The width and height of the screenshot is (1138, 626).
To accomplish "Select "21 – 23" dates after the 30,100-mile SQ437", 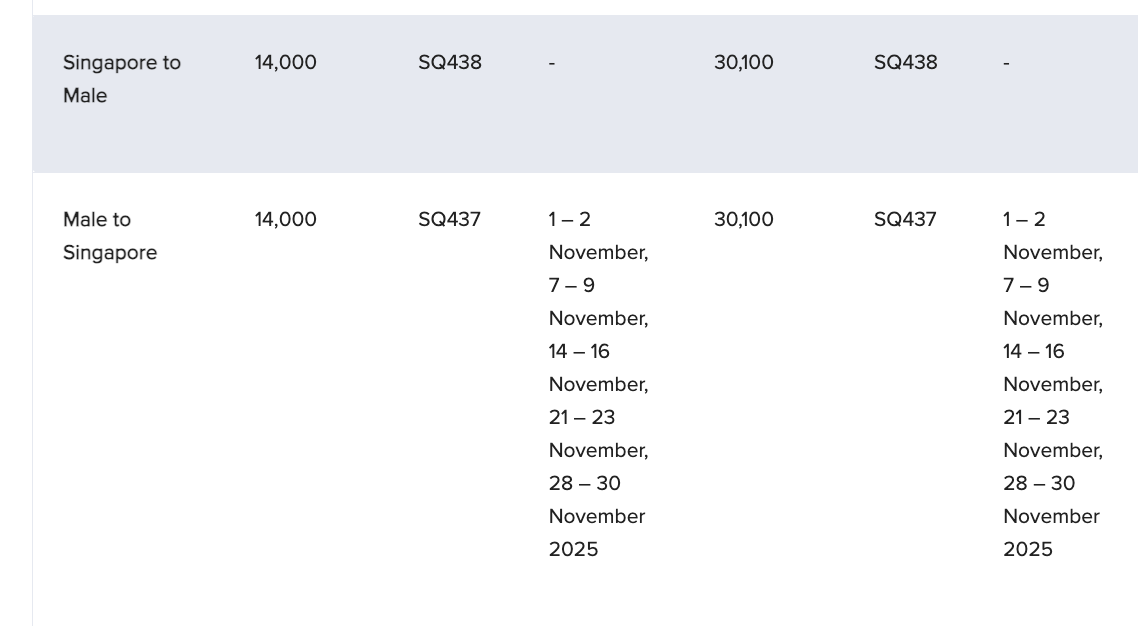I will (1036, 418).
